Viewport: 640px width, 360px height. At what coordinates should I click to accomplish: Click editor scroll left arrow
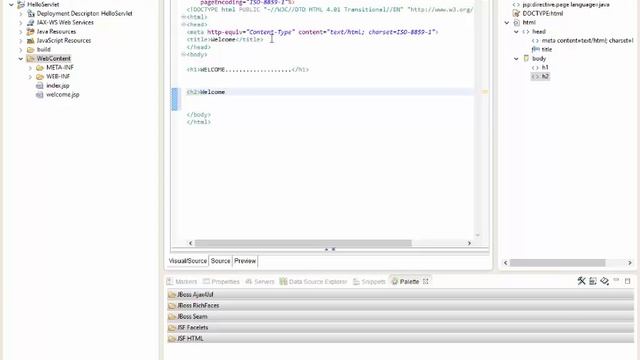(190, 243)
